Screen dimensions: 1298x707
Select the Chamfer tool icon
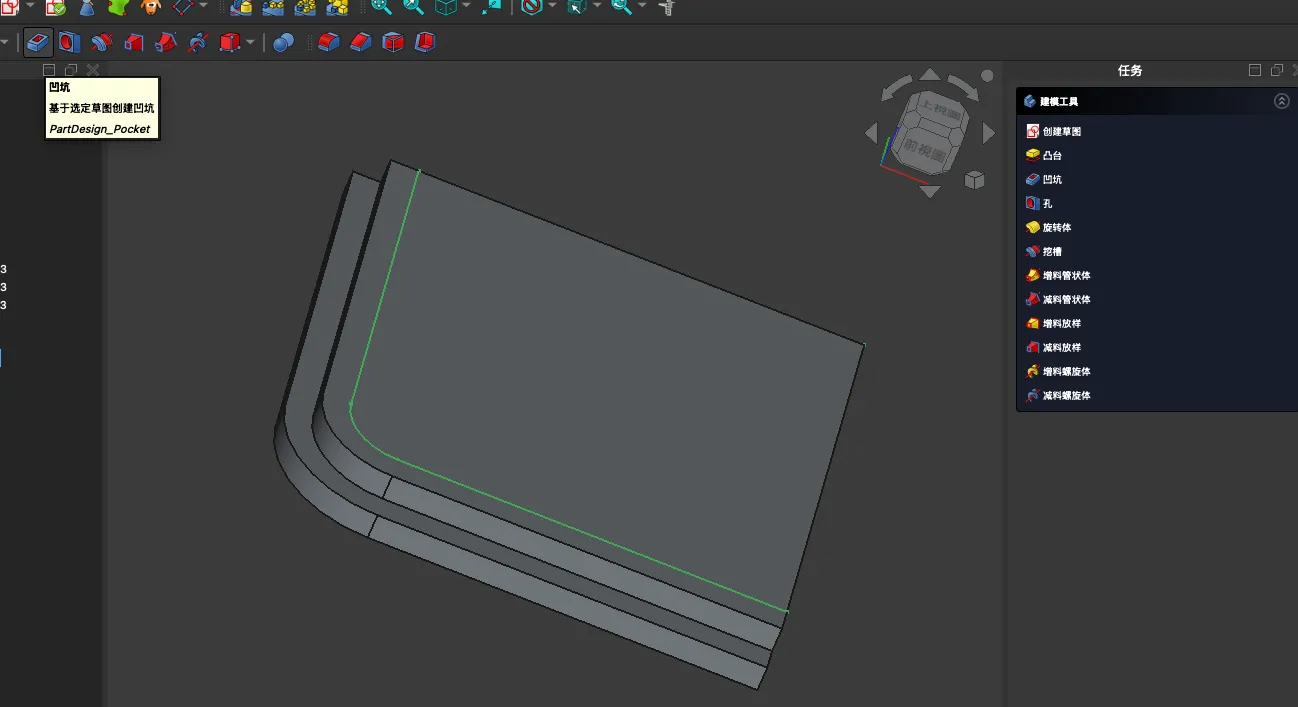click(361, 43)
